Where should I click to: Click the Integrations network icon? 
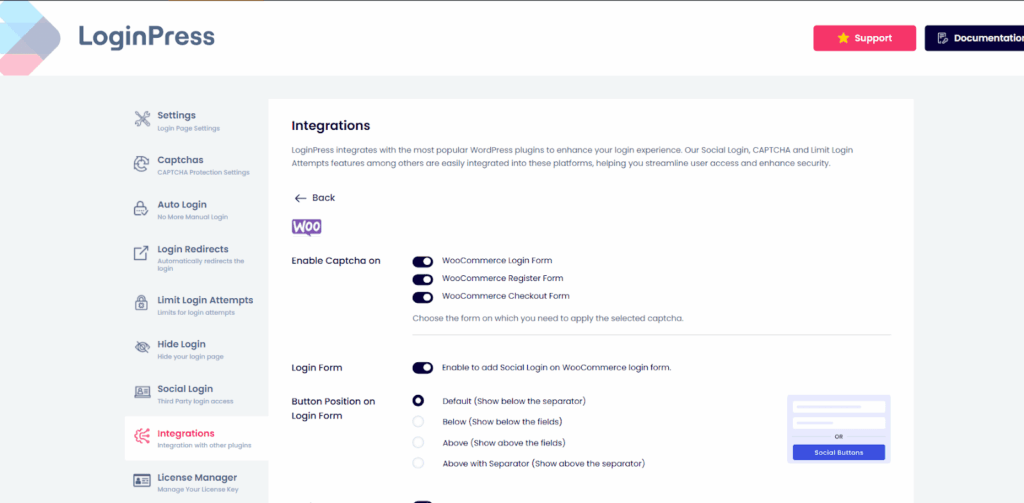(142, 436)
